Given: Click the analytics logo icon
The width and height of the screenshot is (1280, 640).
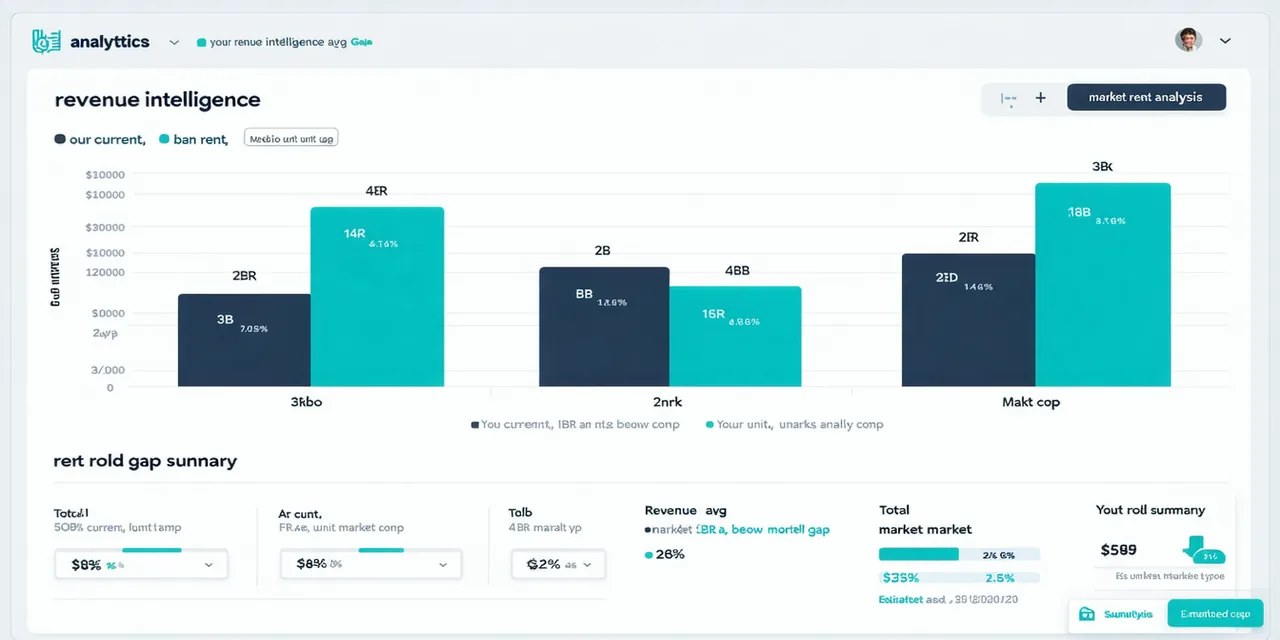Looking at the screenshot, I should pos(47,41).
